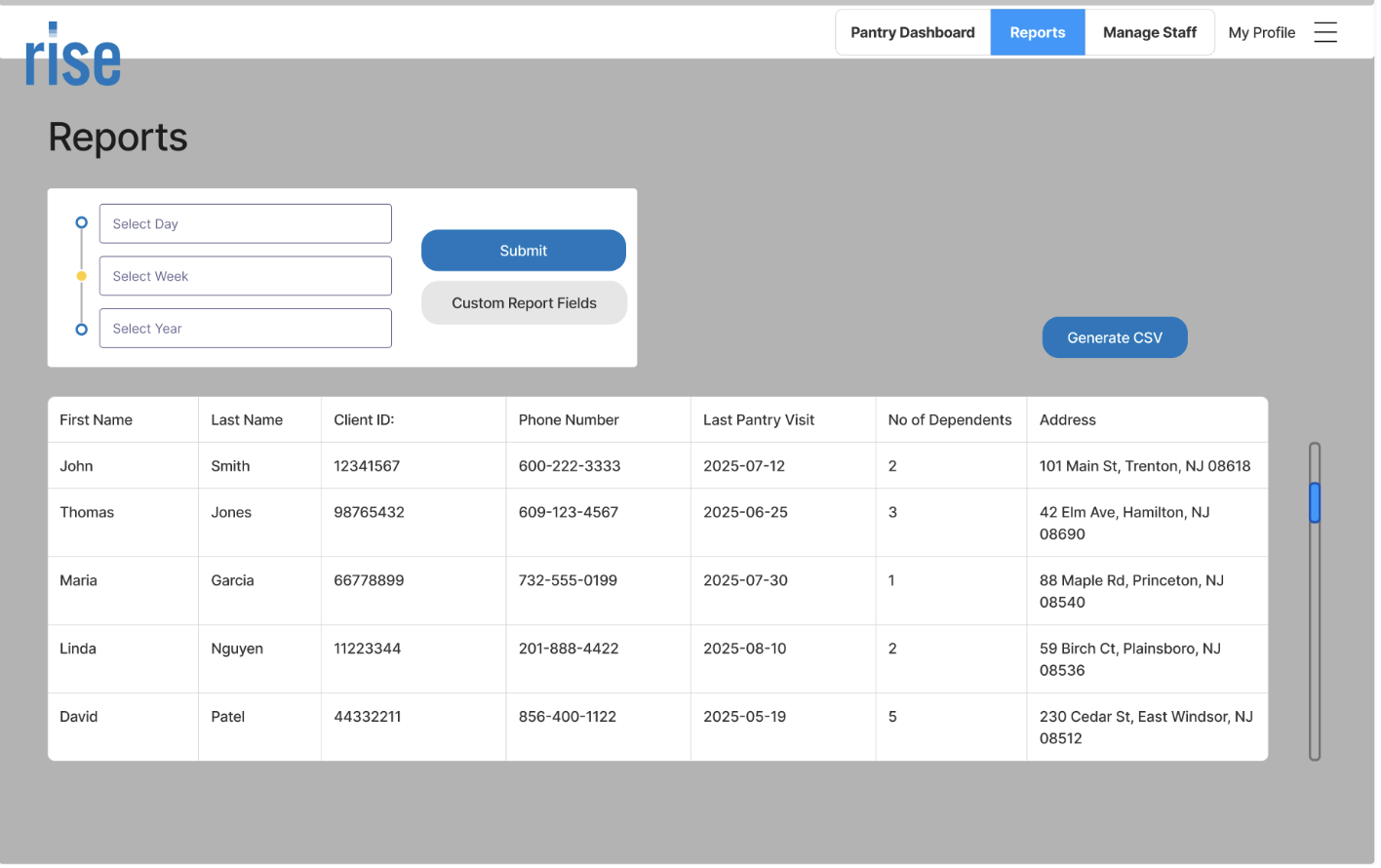Image resolution: width=1381 pixels, height=868 pixels.
Task: Select Maria Garcia's Client ID cell
Action: pos(369,579)
